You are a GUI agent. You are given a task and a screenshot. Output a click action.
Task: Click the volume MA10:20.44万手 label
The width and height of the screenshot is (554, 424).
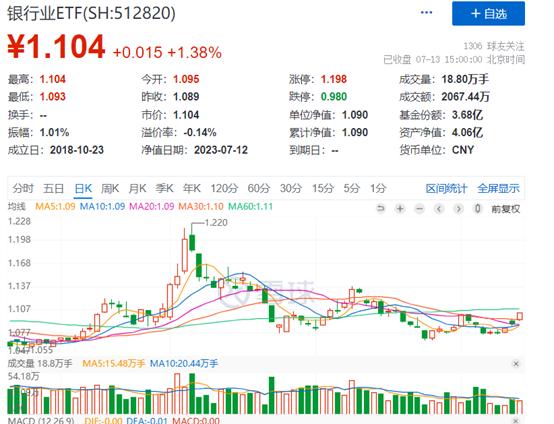[184, 363]
